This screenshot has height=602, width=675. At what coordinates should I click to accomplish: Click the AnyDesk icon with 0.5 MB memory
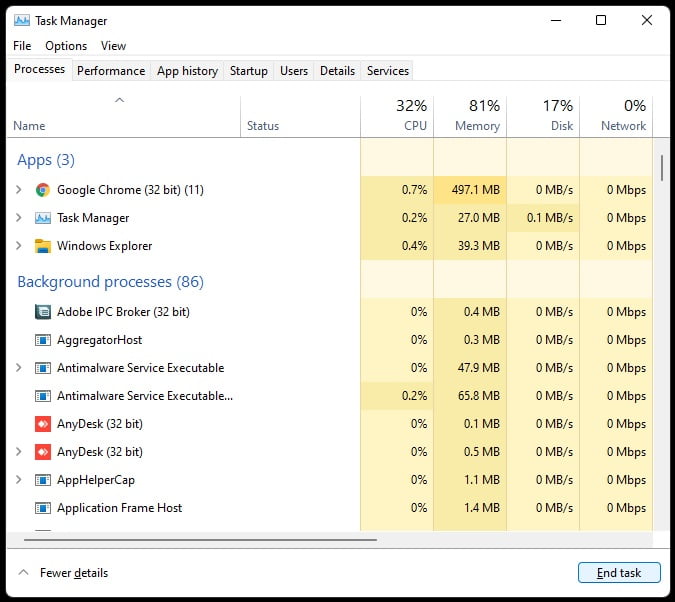tap(43, 452)
